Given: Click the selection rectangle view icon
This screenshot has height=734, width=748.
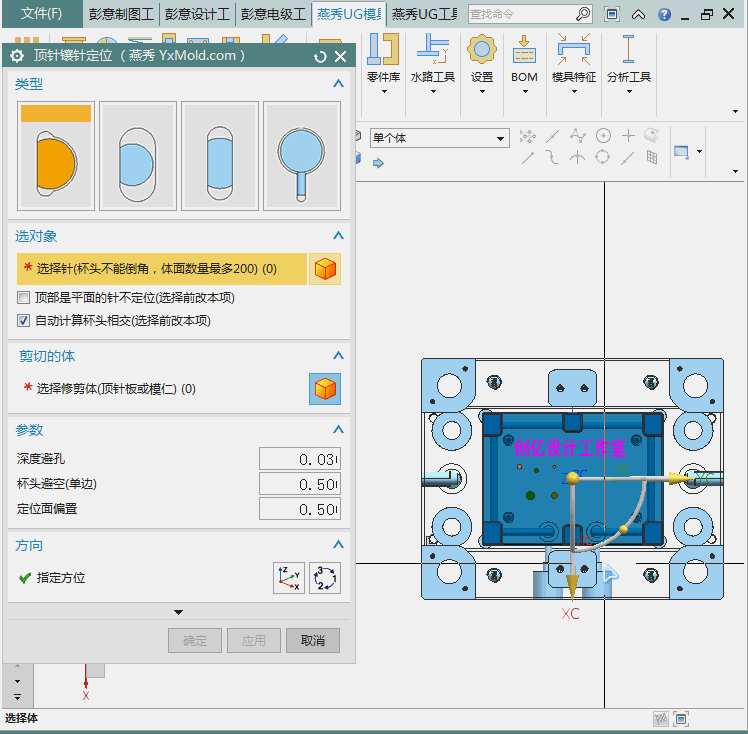Looking at the screenshot, I should [x=681, y=152].
